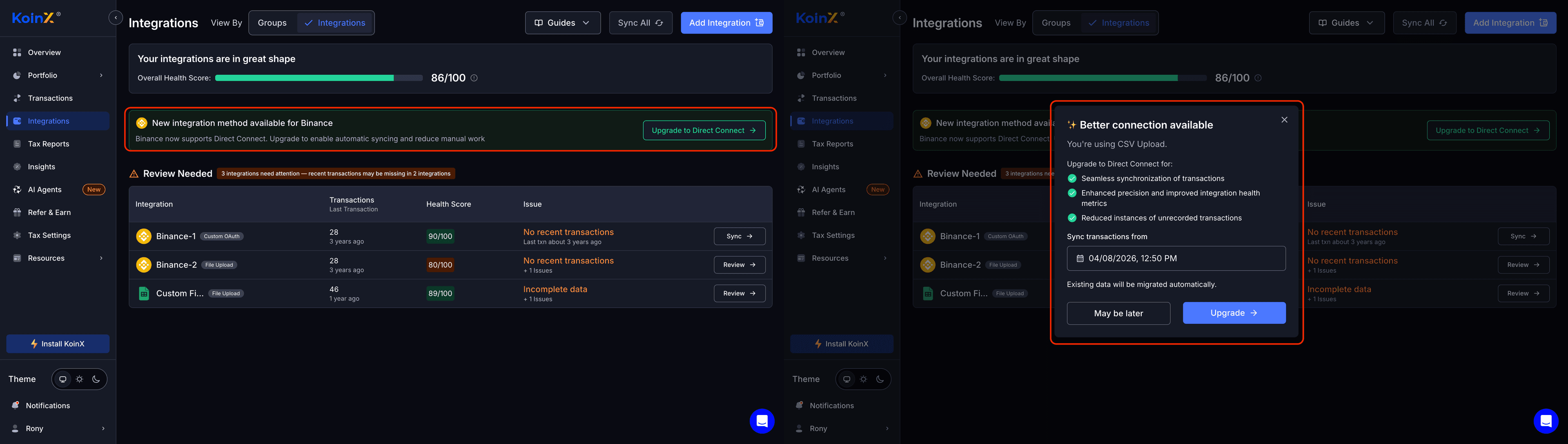The image size is (1568, 444).
Task: Click the Binance-2 coin icon on the undimmed page
Action: pyautogui.click(x=144, y=265)
